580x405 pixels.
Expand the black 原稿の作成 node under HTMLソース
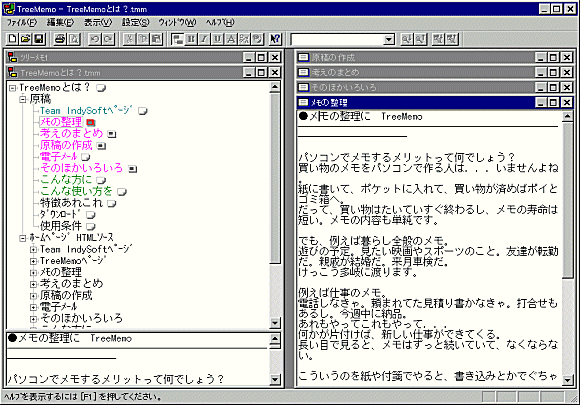(33, 296)
